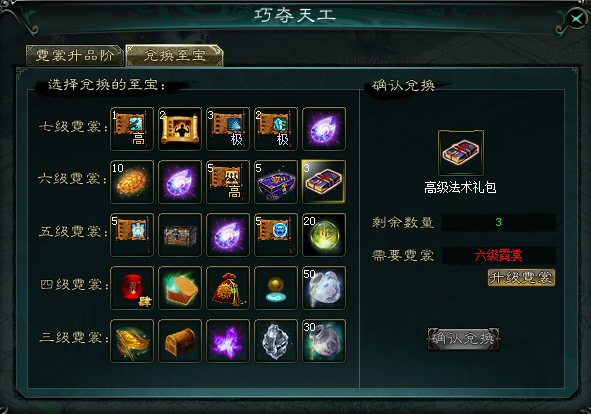Close the 巧夺天工 window
This screenshot has width=591, height=414.
pyautogui.click(x=577, y=18)
